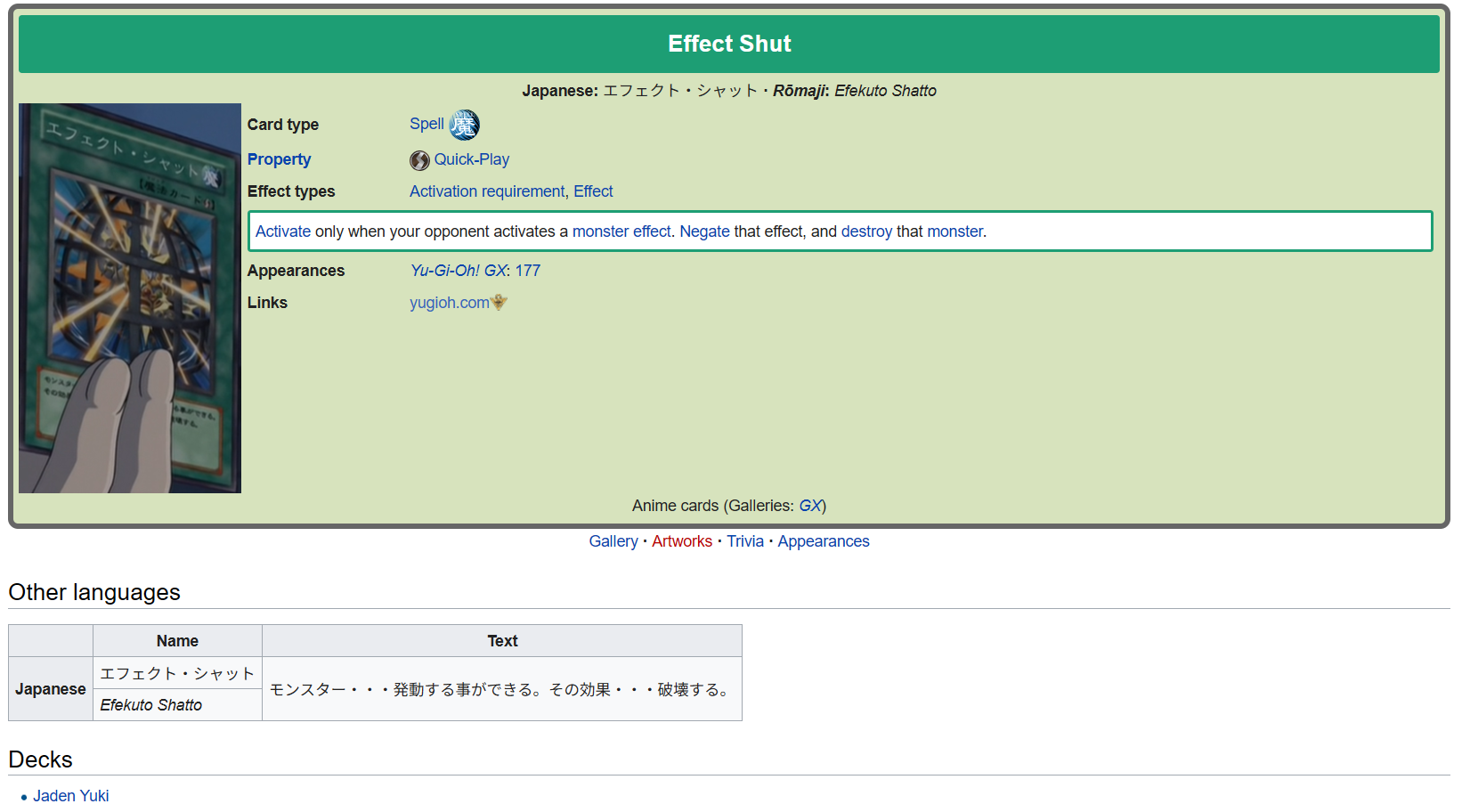The height and width of the screenshot is (812, 1462).
Task: Visit the yugioh.com link
Action: click(450, 303)
